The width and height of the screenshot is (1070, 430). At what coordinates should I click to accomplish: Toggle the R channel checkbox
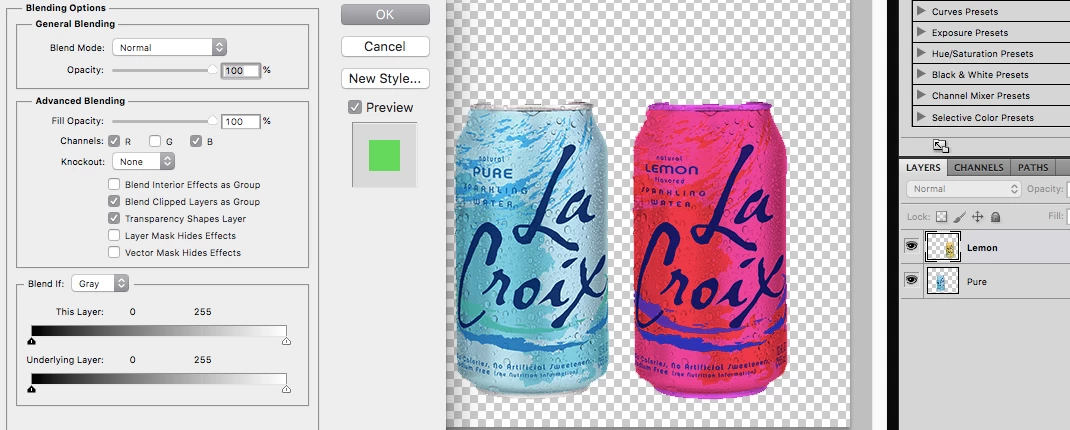coord(114,141)
